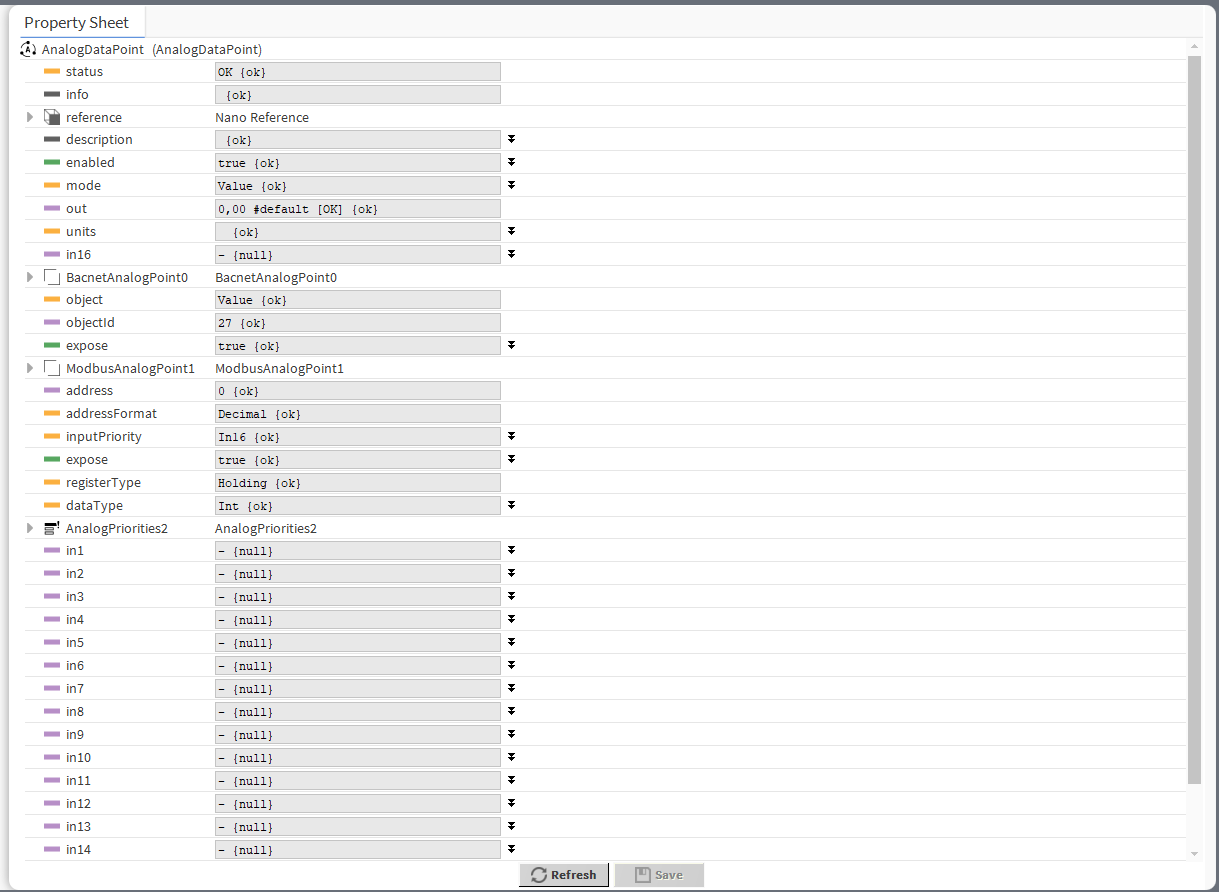Screen dimensions: 1219x892
Task: Expand the reference tree node
Action: coord(29,116)
